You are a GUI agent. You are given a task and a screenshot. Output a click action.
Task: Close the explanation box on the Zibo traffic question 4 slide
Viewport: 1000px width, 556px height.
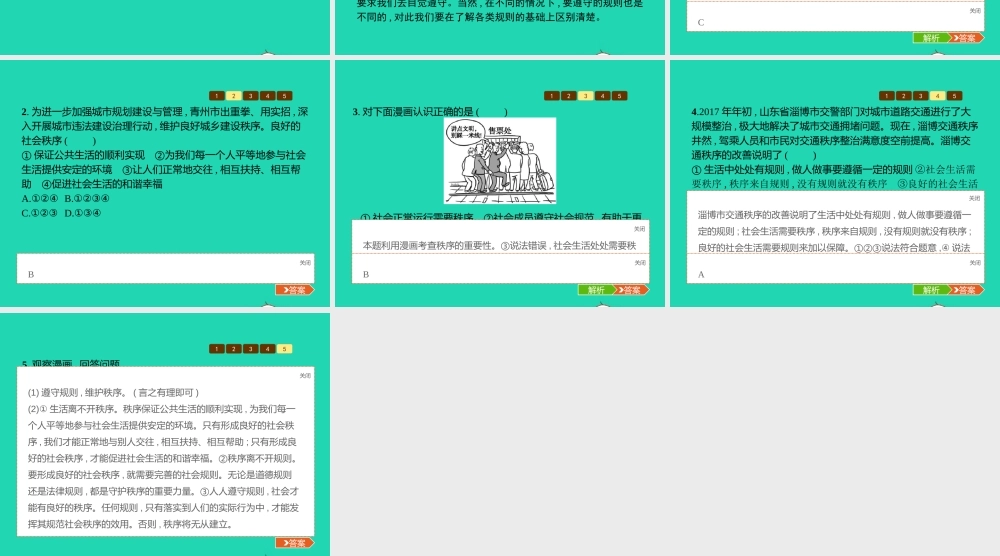[x=974, y=198]
